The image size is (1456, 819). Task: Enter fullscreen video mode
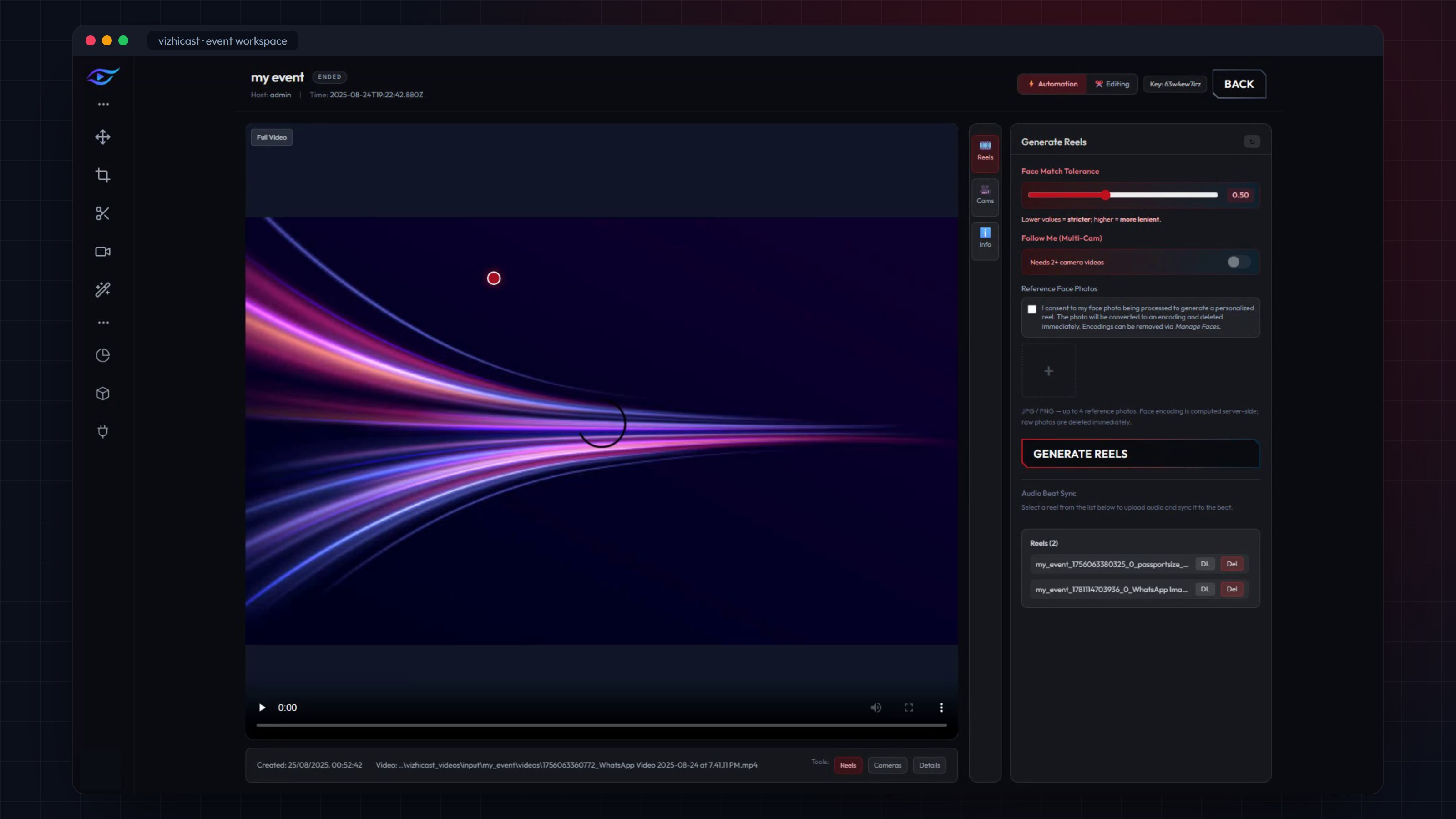coord(908,707)
